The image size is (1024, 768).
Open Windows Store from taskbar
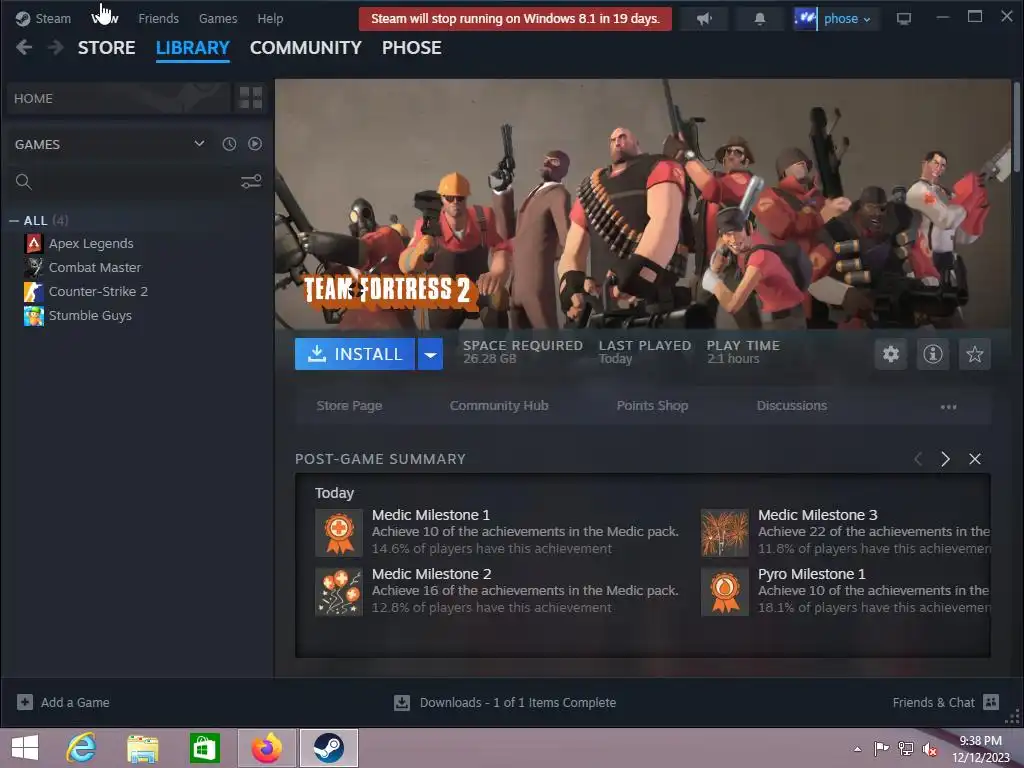pyautogui.click(x=204, y=748)
